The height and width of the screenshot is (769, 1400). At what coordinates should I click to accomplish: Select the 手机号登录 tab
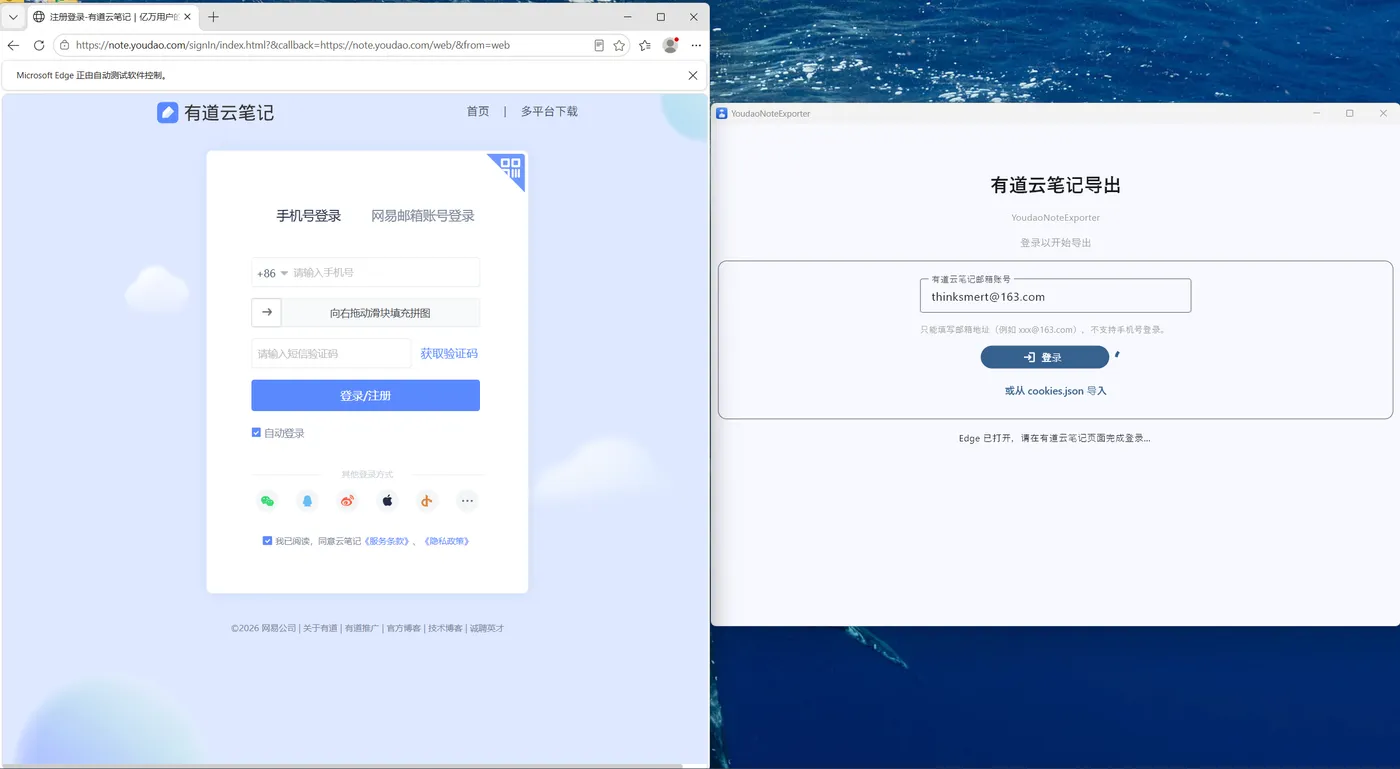click(x=309, y=216)
